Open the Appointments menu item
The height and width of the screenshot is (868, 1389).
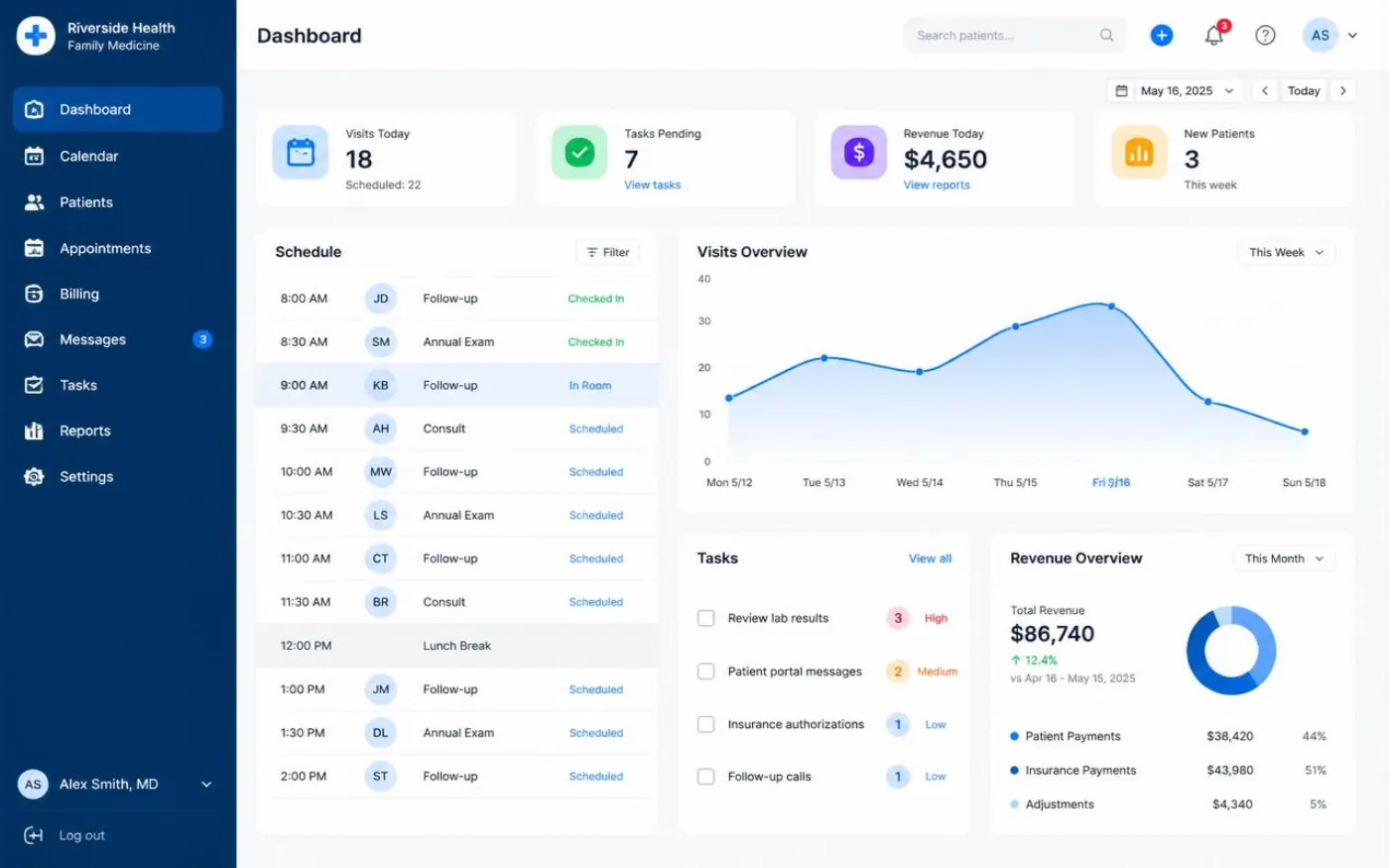pyautogui.click(x=117, y=248)
